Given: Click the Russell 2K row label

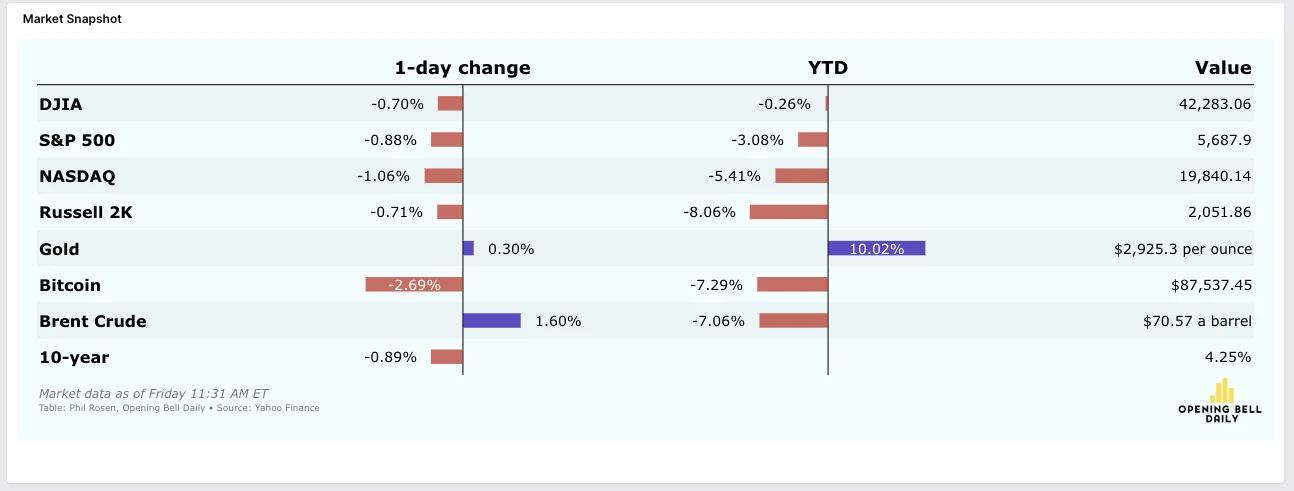Looking at the screenshot, I should (x=86, y=212).
